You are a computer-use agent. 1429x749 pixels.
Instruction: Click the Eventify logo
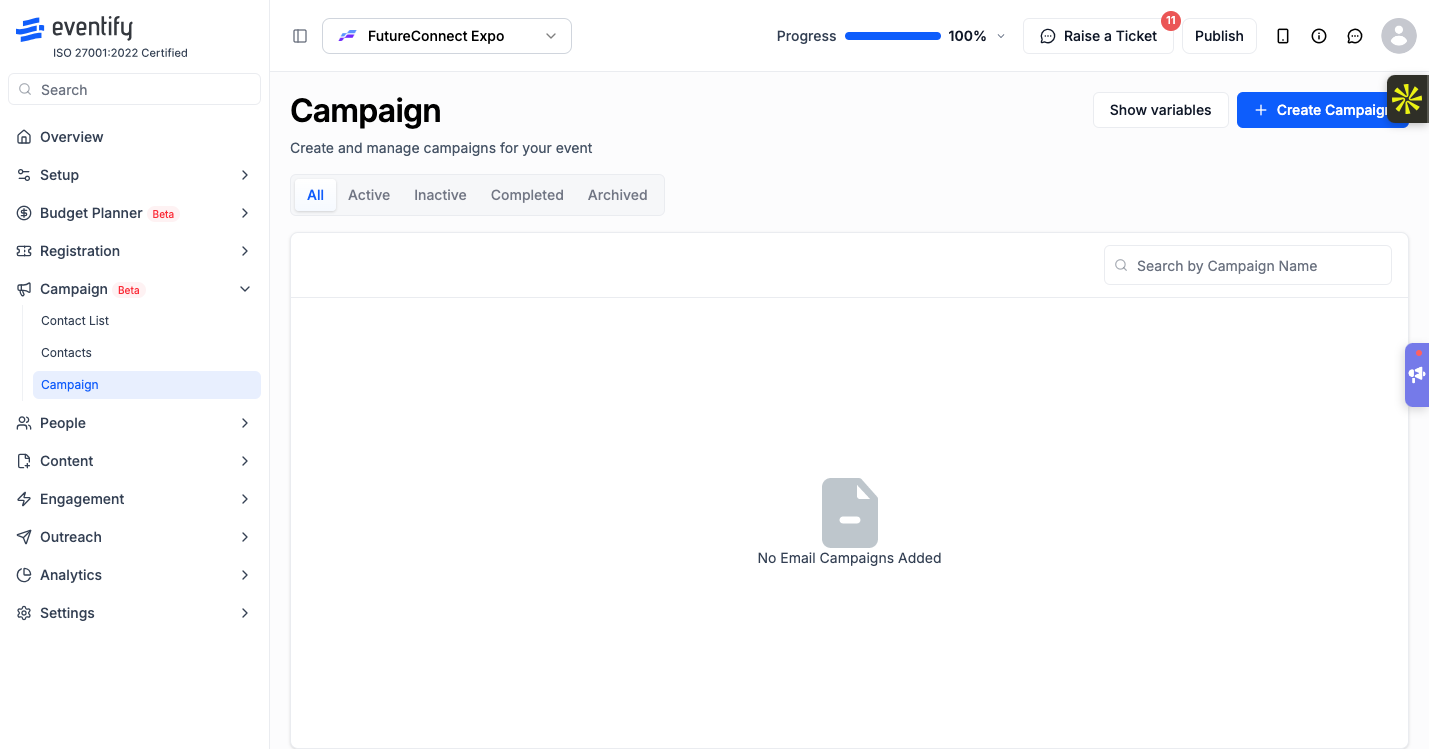[74, 29]
